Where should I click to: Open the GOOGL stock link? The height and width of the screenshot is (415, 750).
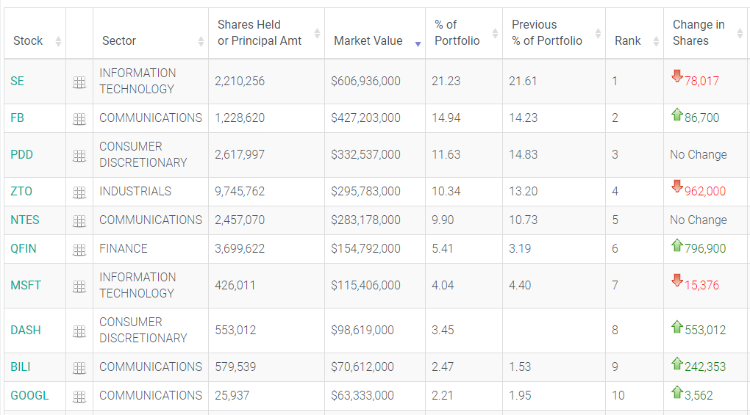30,395
